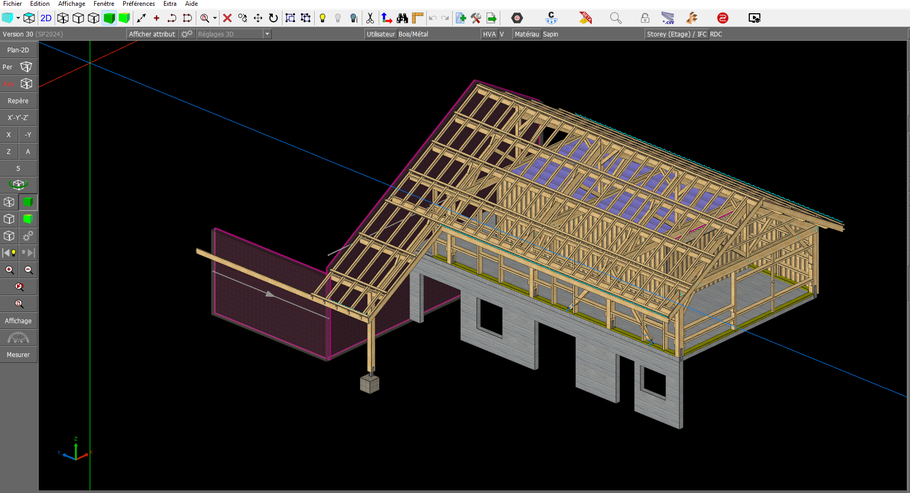Viewport: 910px width, 493px height.
Task: Click the Mesurer button in sidebar
Action: [18, 354]
